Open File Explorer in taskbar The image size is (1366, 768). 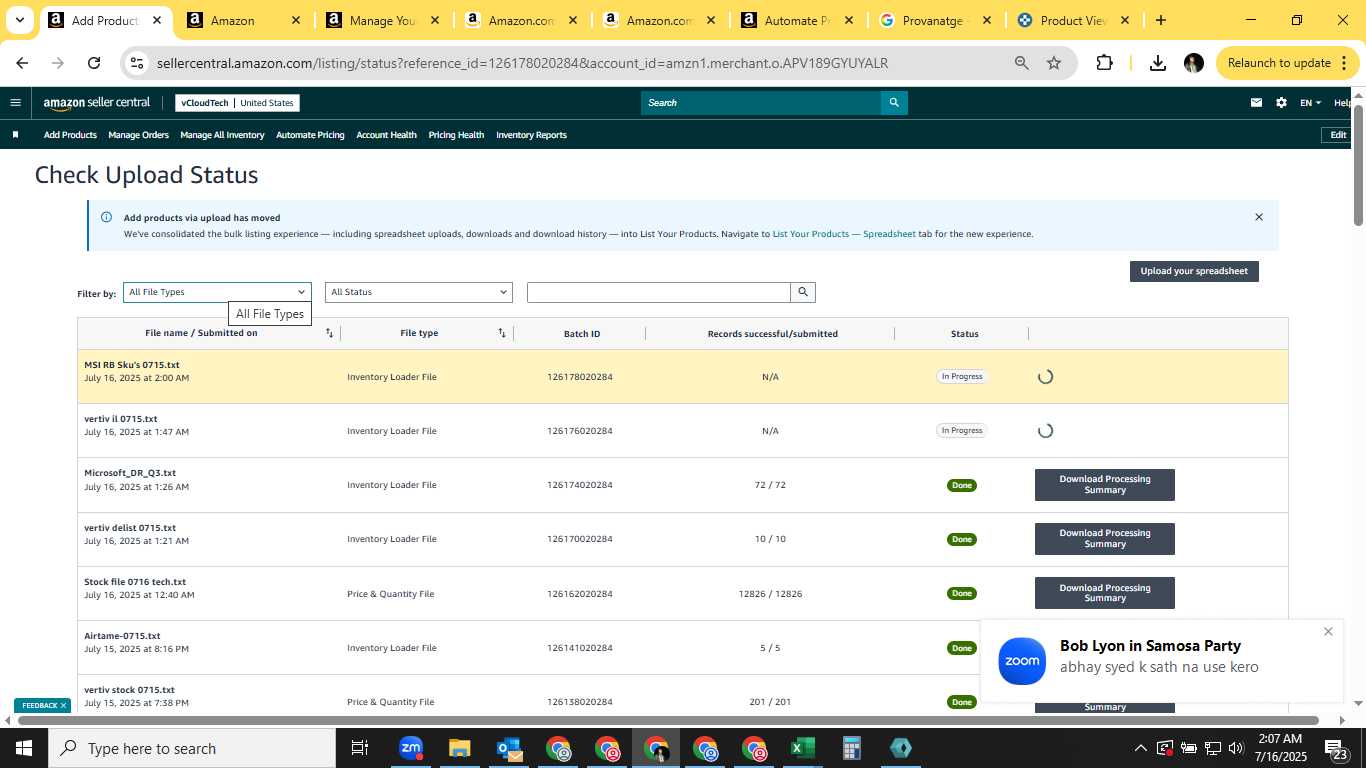459,748
